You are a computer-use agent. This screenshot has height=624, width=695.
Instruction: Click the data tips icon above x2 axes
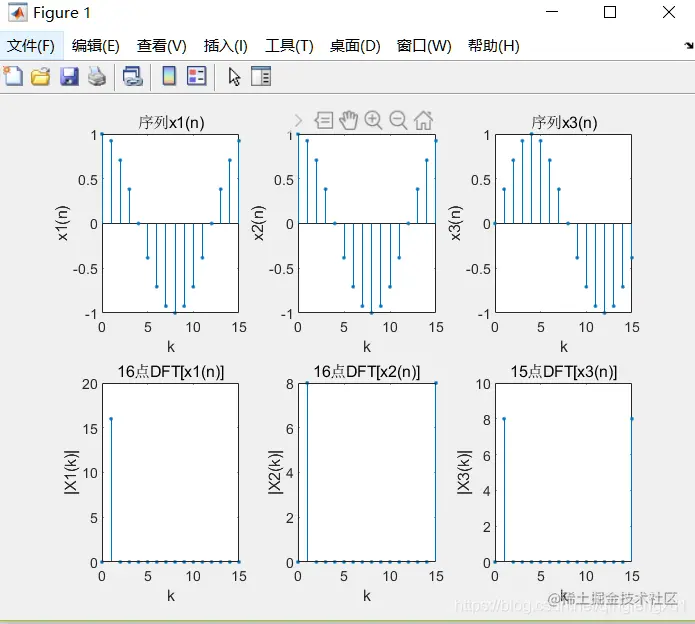pos(324,120)
